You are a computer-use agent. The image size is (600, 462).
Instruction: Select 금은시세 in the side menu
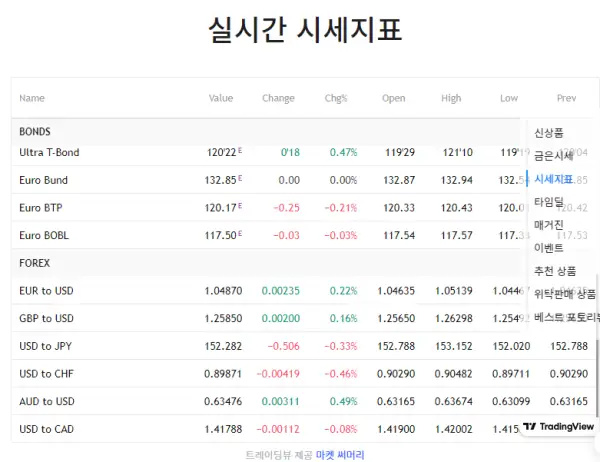point(553,156)
